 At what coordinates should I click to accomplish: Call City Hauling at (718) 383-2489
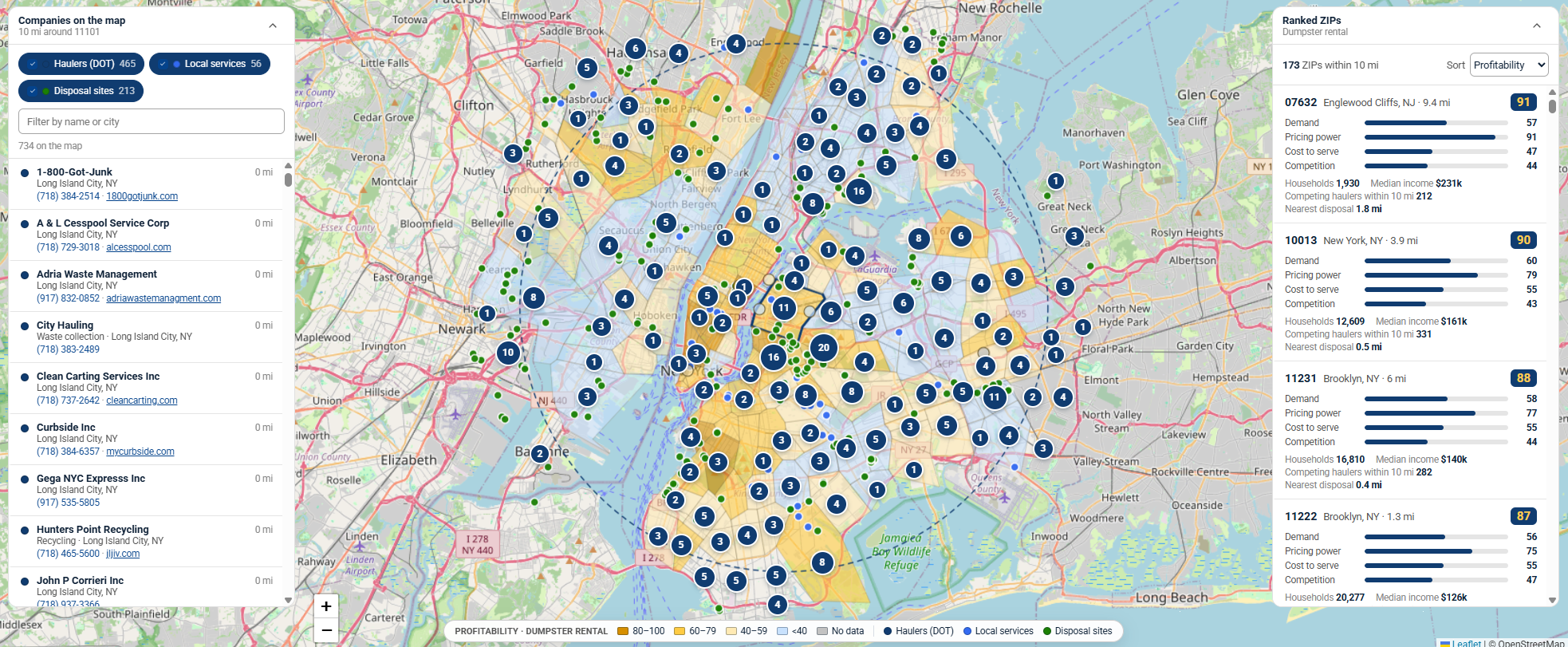68,349
